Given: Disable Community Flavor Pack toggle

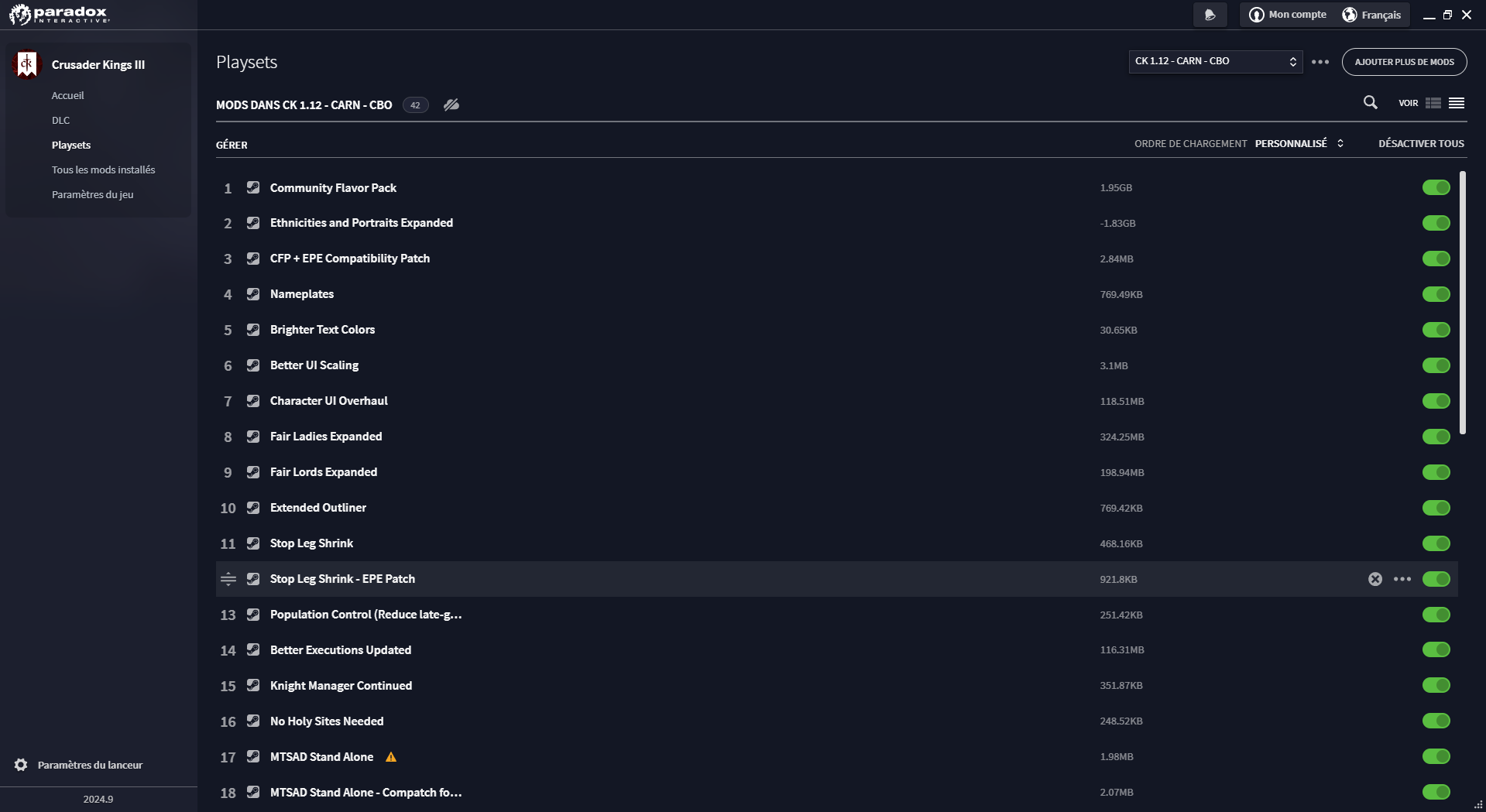Looking at the screenshot, I should [x=1436, y=187].
